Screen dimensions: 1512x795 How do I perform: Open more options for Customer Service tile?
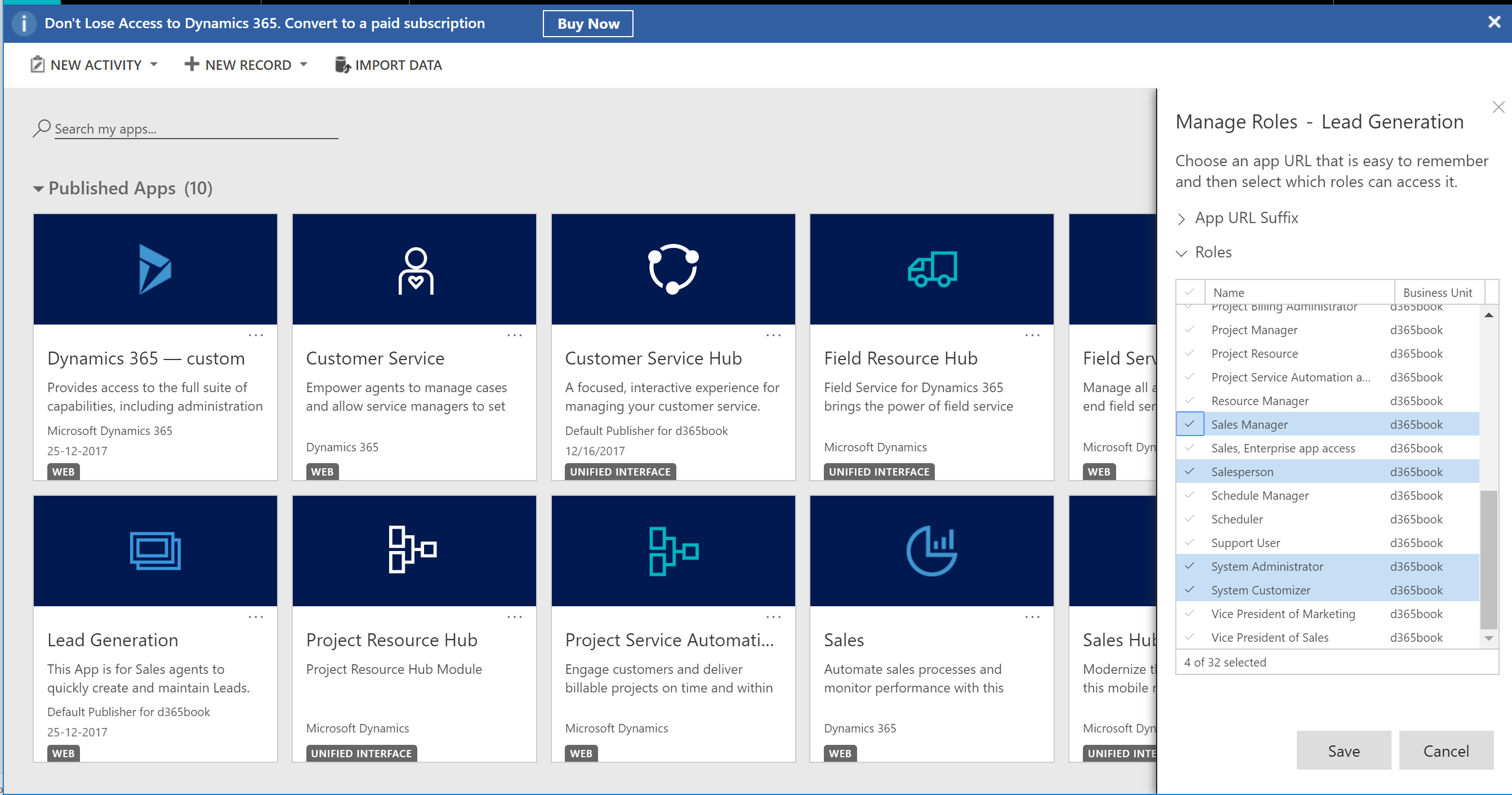515,335
